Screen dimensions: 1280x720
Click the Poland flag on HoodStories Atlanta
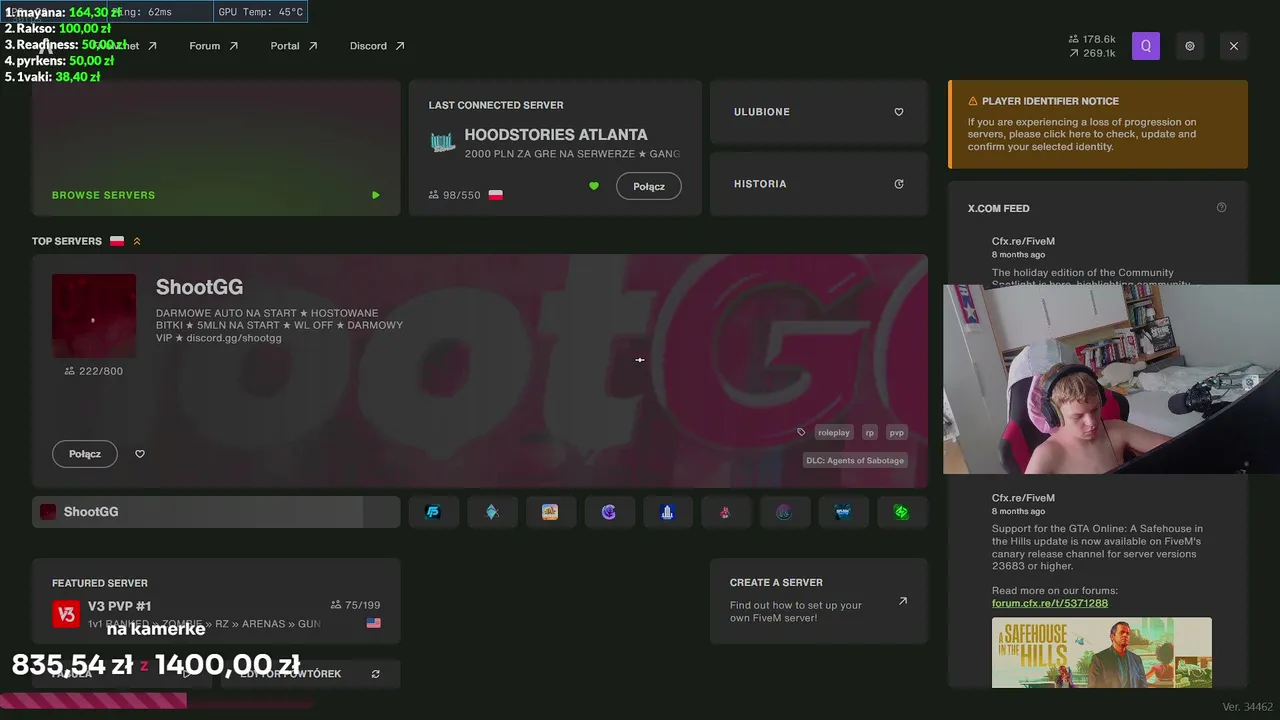pyautogui.click(x=495, y=195)
